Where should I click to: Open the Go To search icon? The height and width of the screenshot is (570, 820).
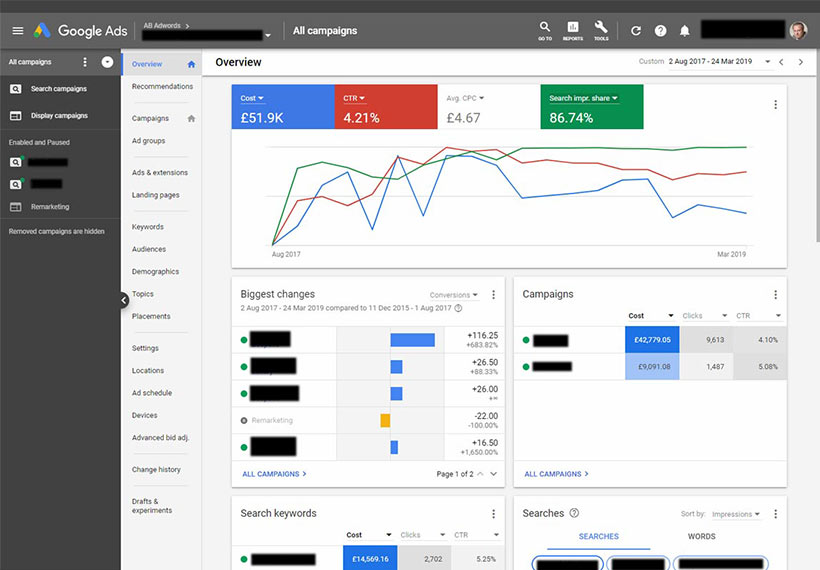point(545,30)
